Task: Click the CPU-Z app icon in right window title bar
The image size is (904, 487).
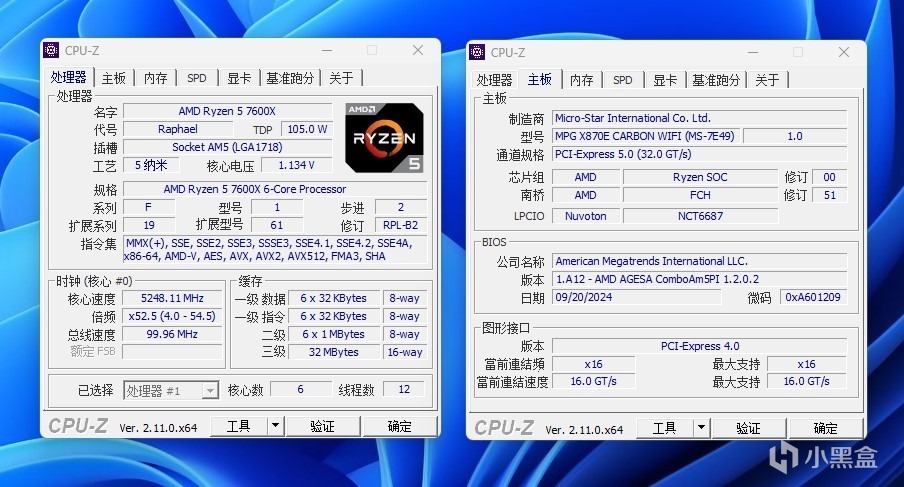Action: pyautogui.click(x=477, y=52)
